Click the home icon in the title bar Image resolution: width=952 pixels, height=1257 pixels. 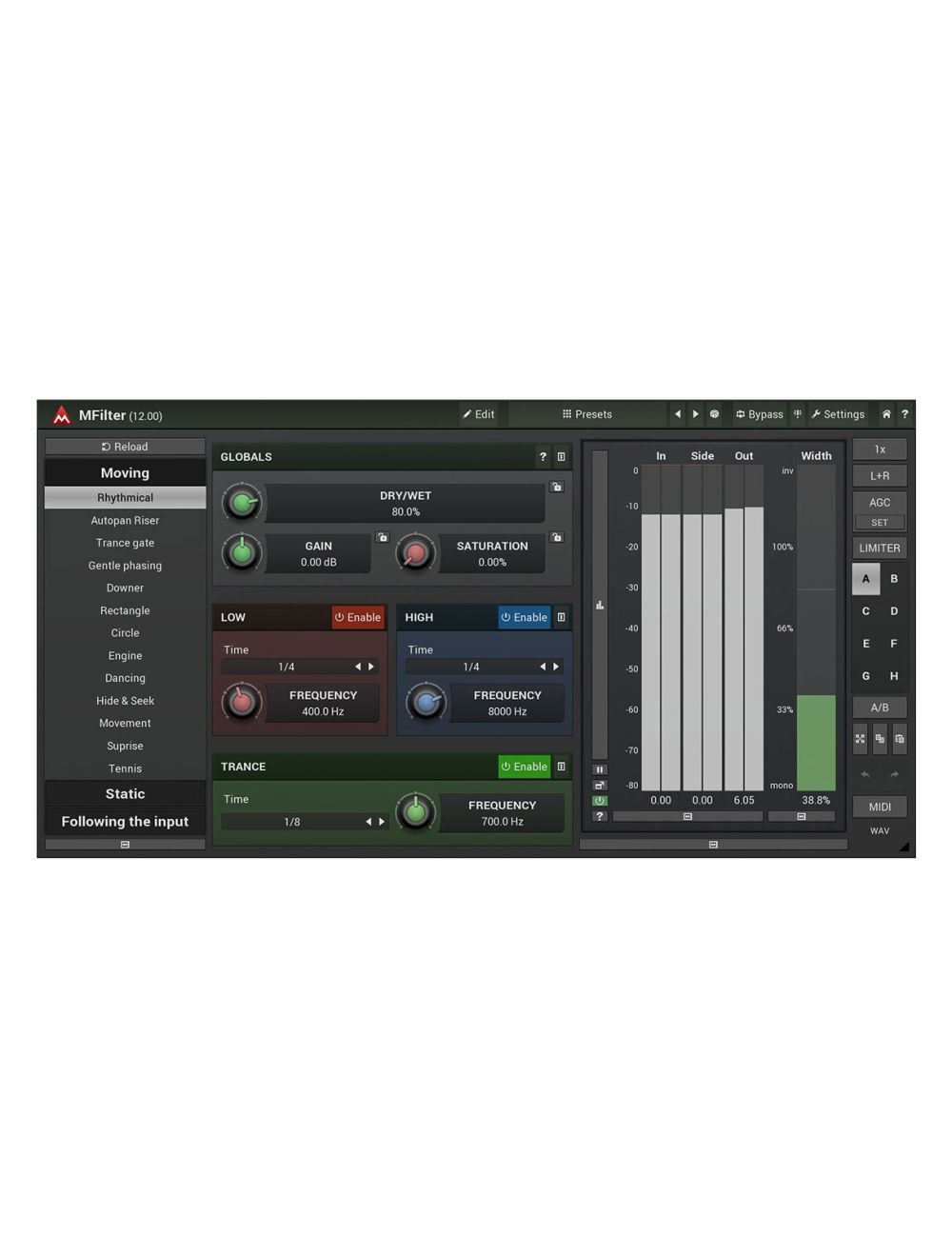(x=885, y=414)
